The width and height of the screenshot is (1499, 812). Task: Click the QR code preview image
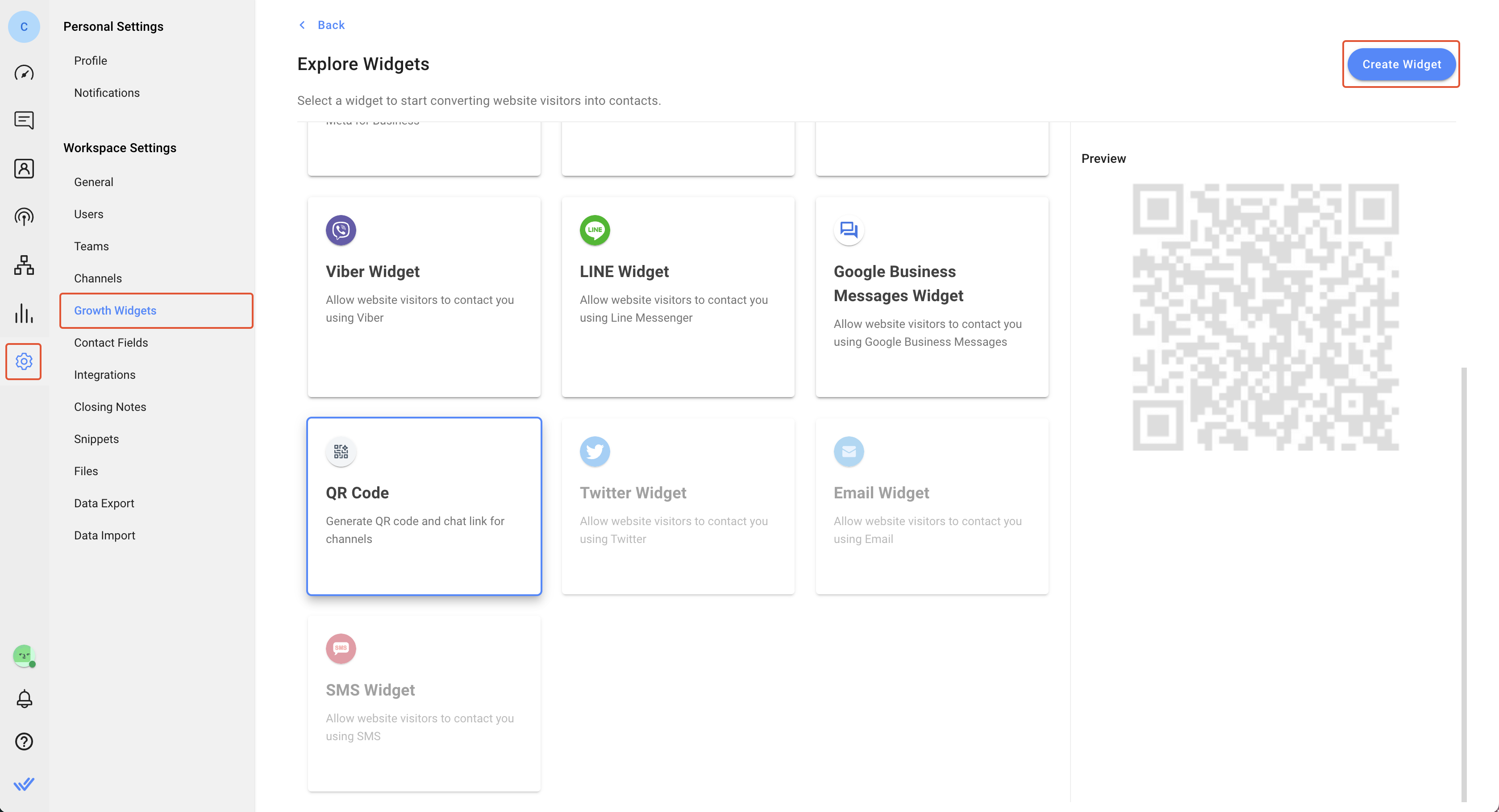pos(1266,317)
